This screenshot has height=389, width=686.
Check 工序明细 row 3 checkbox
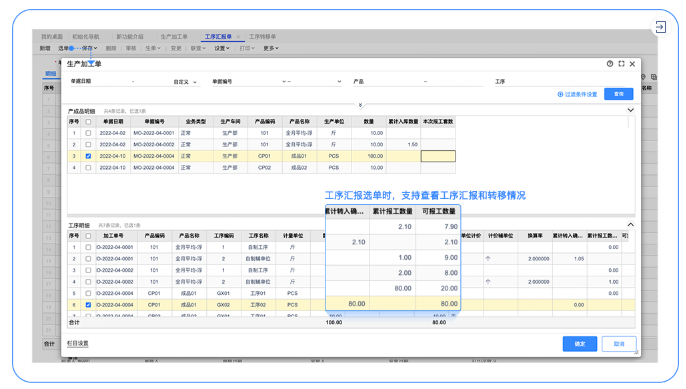click(x=88, y=270)
